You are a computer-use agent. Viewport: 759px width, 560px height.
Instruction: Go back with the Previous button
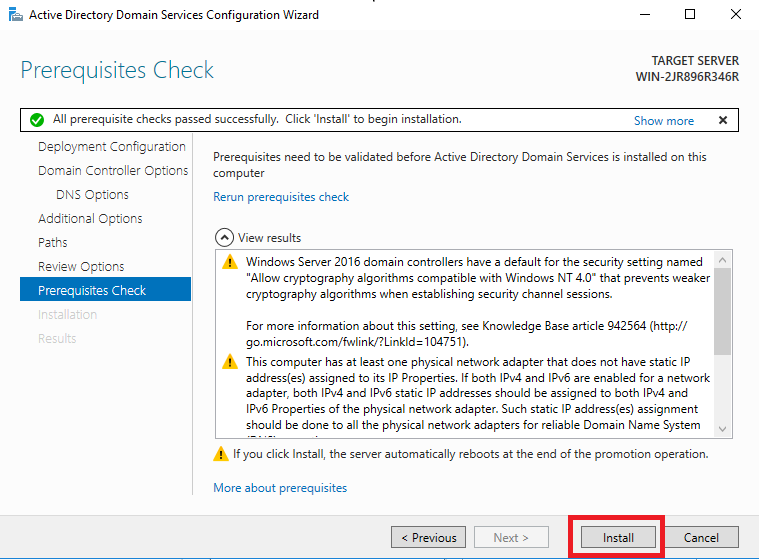click(428, 537)
